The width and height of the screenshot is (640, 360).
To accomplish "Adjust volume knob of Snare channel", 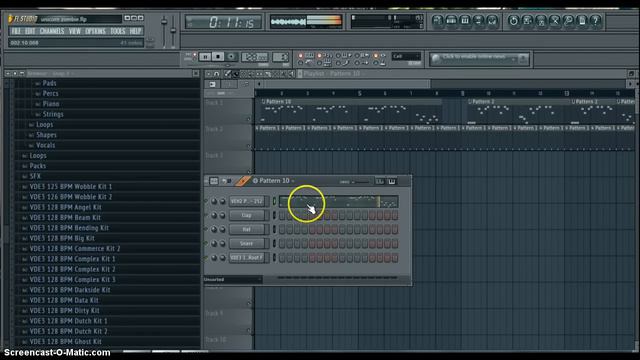I will pyautogui.click(x=222, y=244).
